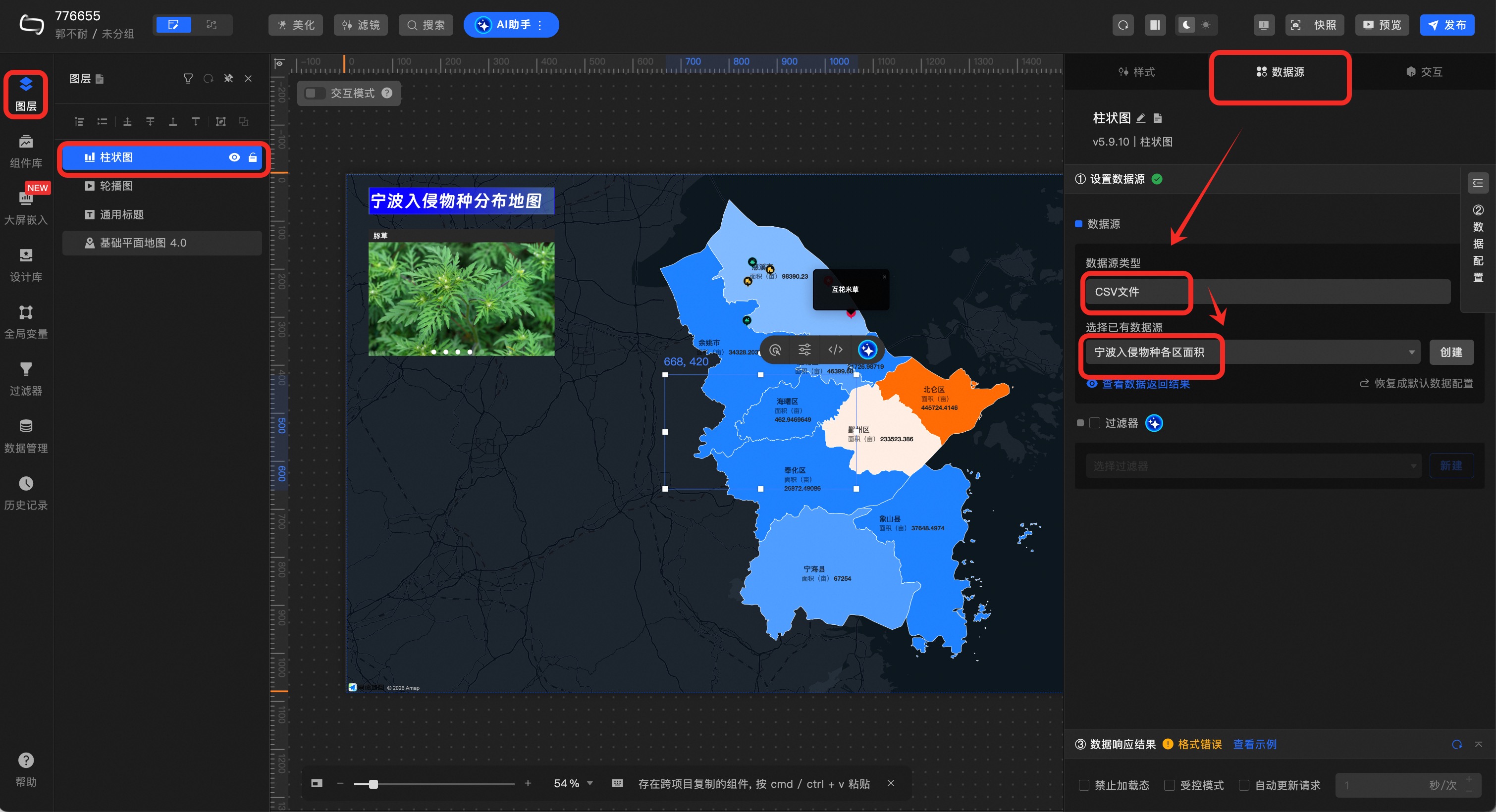Click the AI助手 assistant button
1496x812 pixels.
[x=511, y=25]
